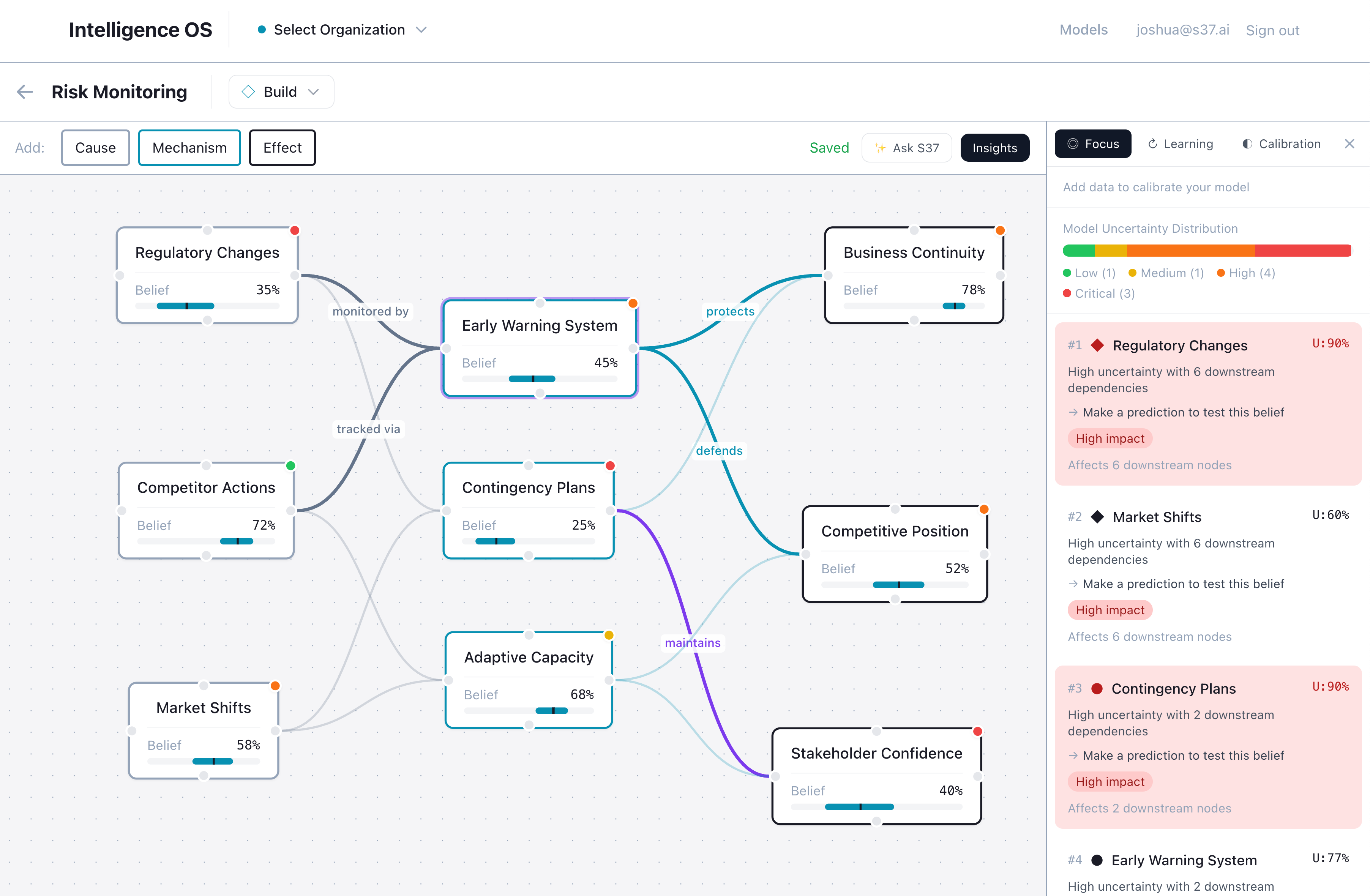Expand the Early Warning System insight card

click(1184, 860)
